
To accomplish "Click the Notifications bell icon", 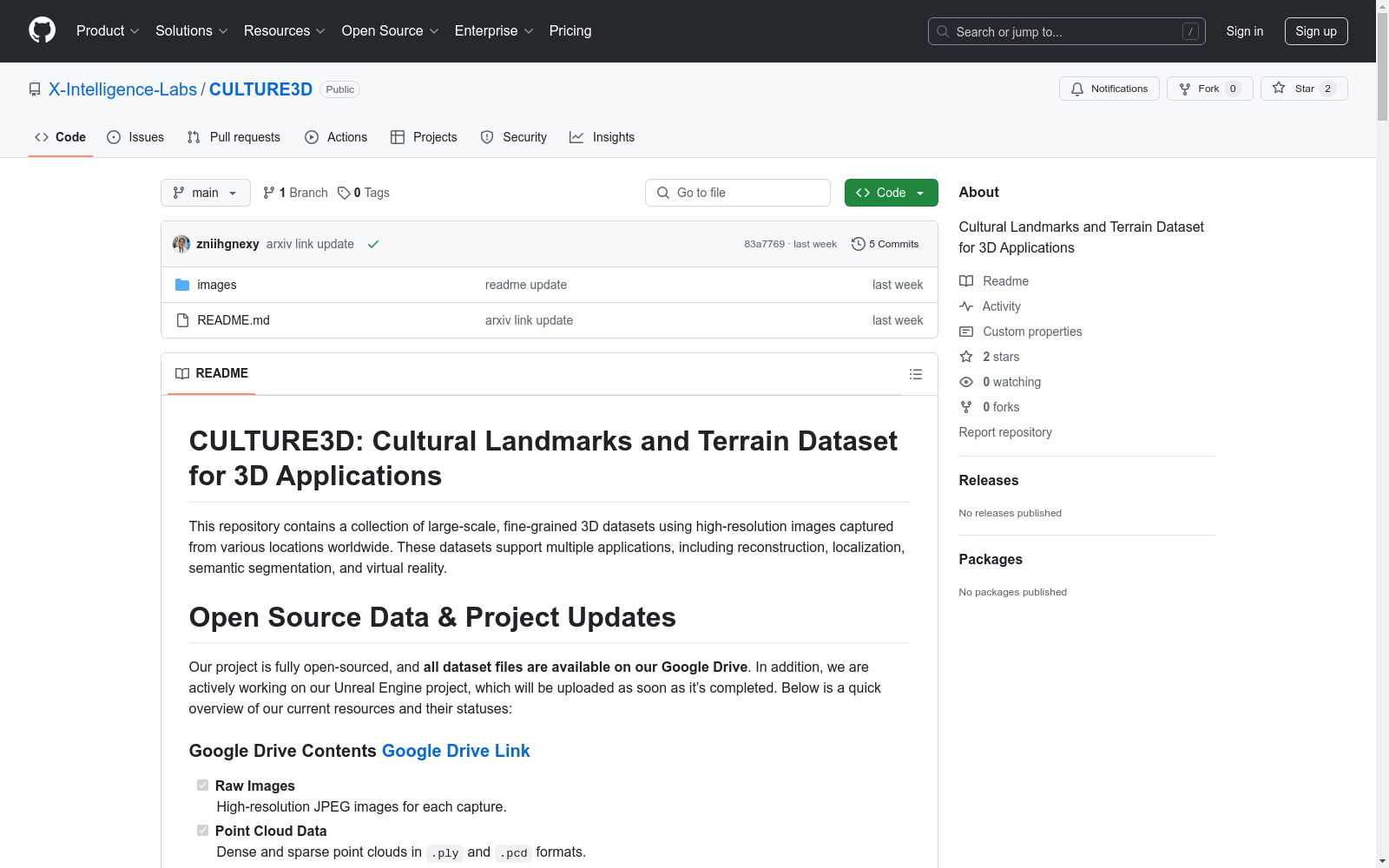I will click(x=1077, y=89).
